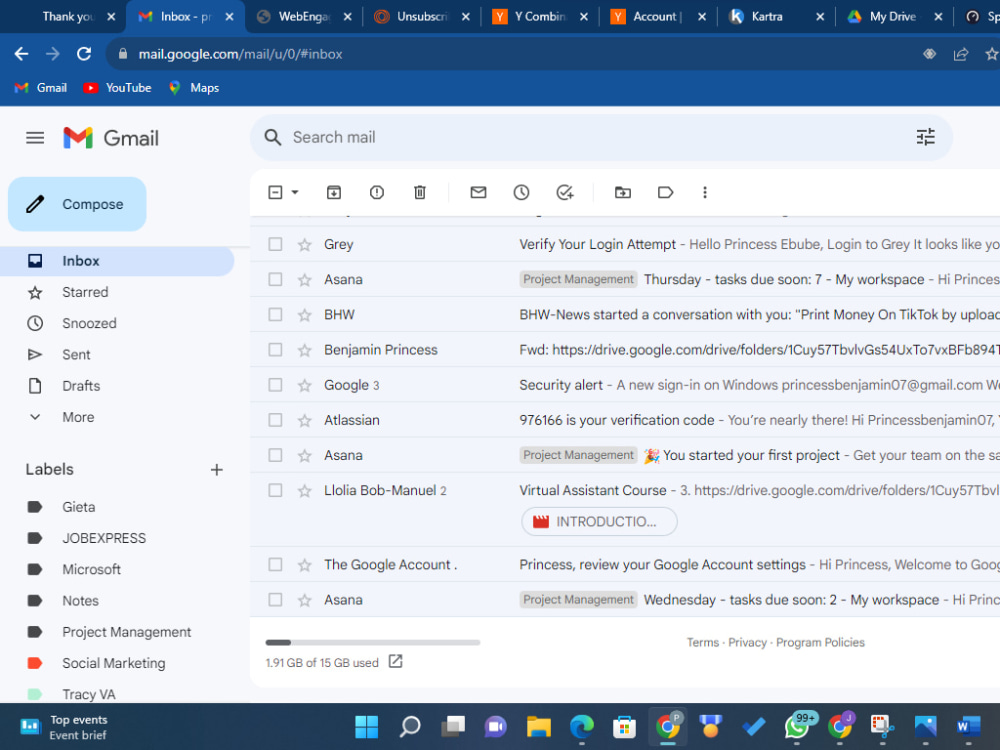Open Program Policies footer link
The height and width of the screenshot is (750, 1000).
[820, 642]
